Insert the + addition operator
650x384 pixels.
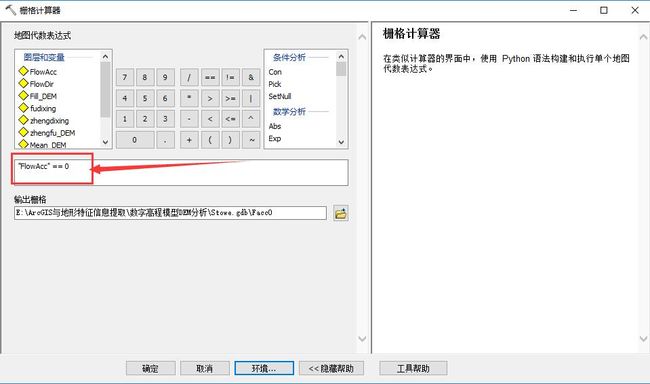pos(189,140)
